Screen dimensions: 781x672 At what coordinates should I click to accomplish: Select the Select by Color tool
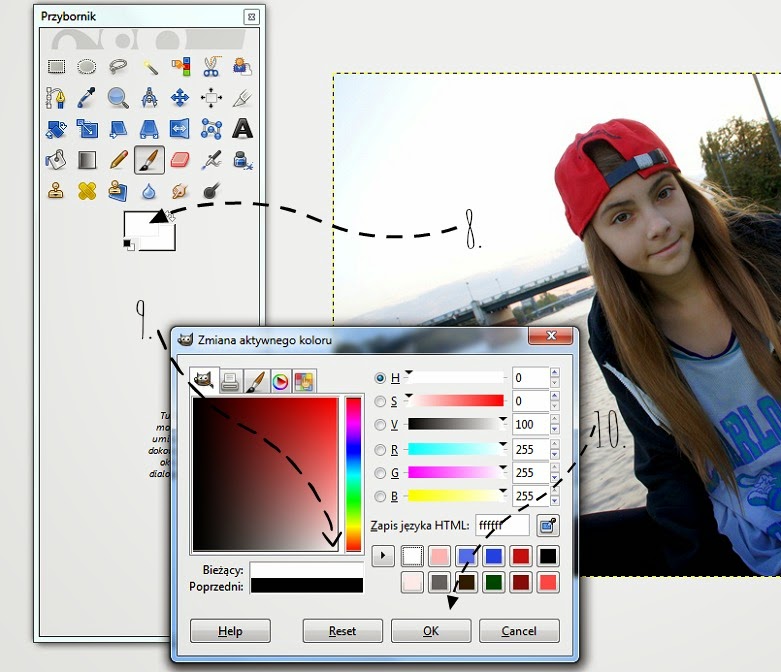(180, 66)
